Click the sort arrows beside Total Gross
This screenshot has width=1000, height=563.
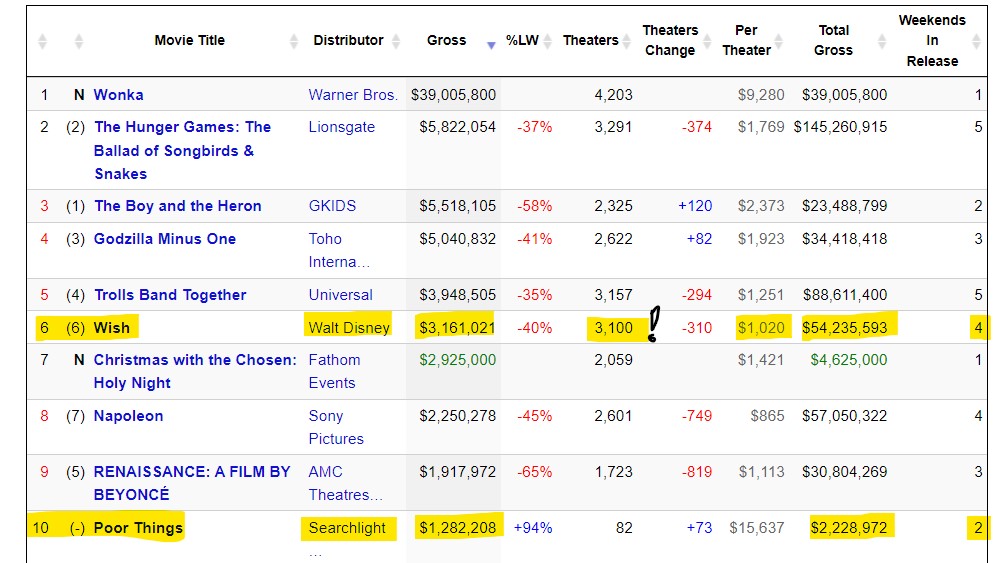coord(882,41)
